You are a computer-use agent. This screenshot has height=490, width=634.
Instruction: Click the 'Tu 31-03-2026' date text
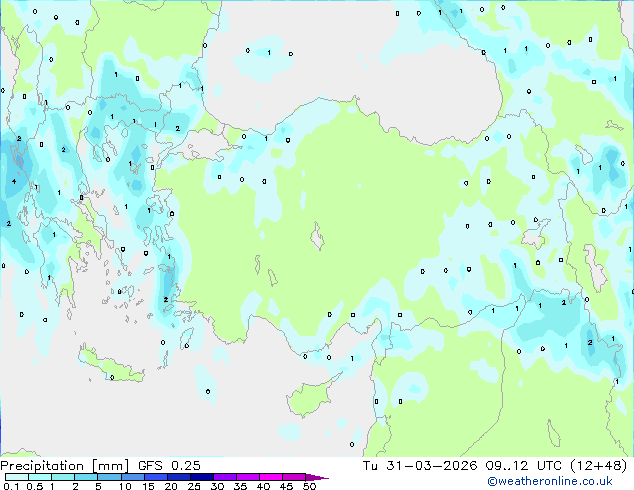click(x=420, y=465)
